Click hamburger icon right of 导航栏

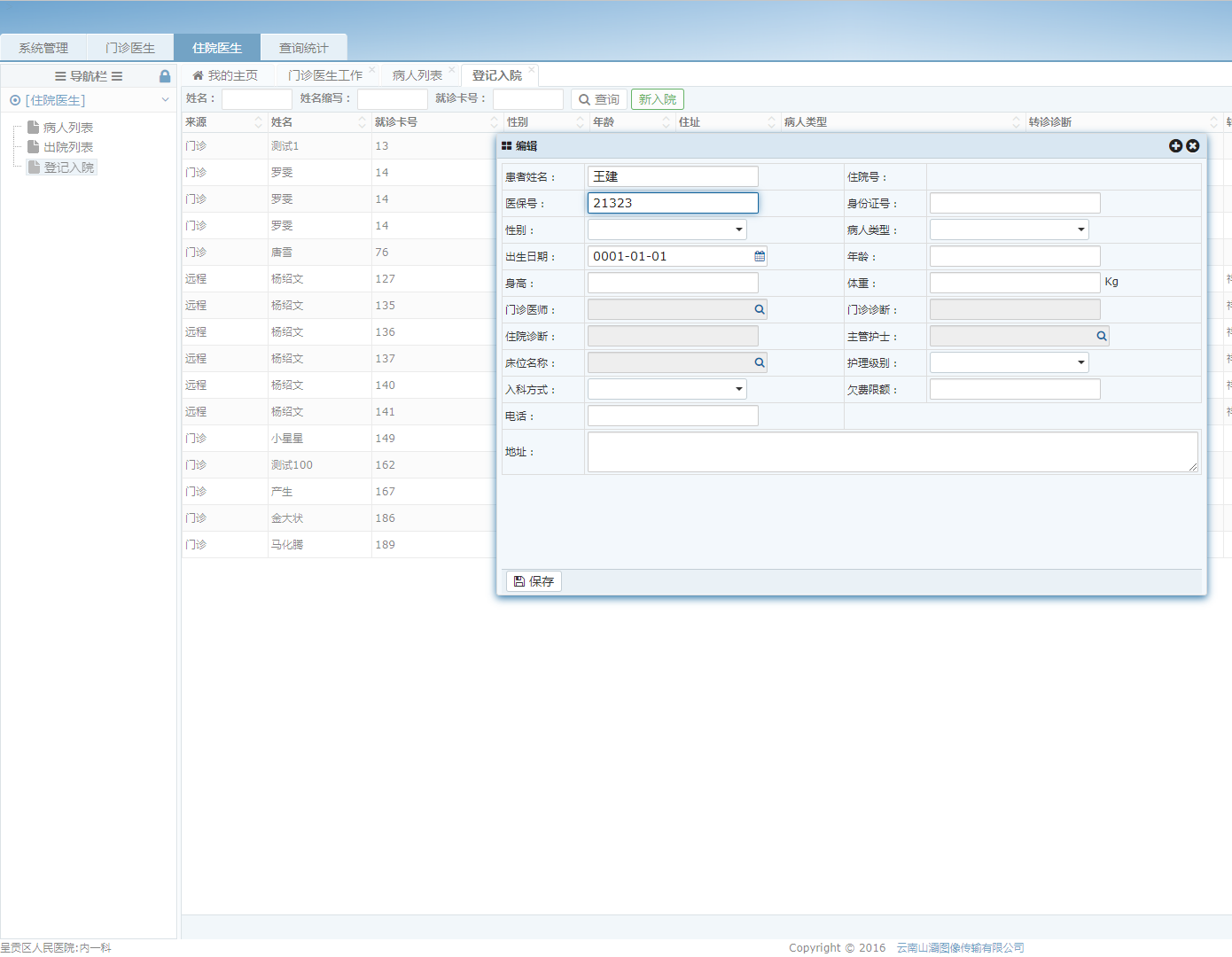[117, 76]
